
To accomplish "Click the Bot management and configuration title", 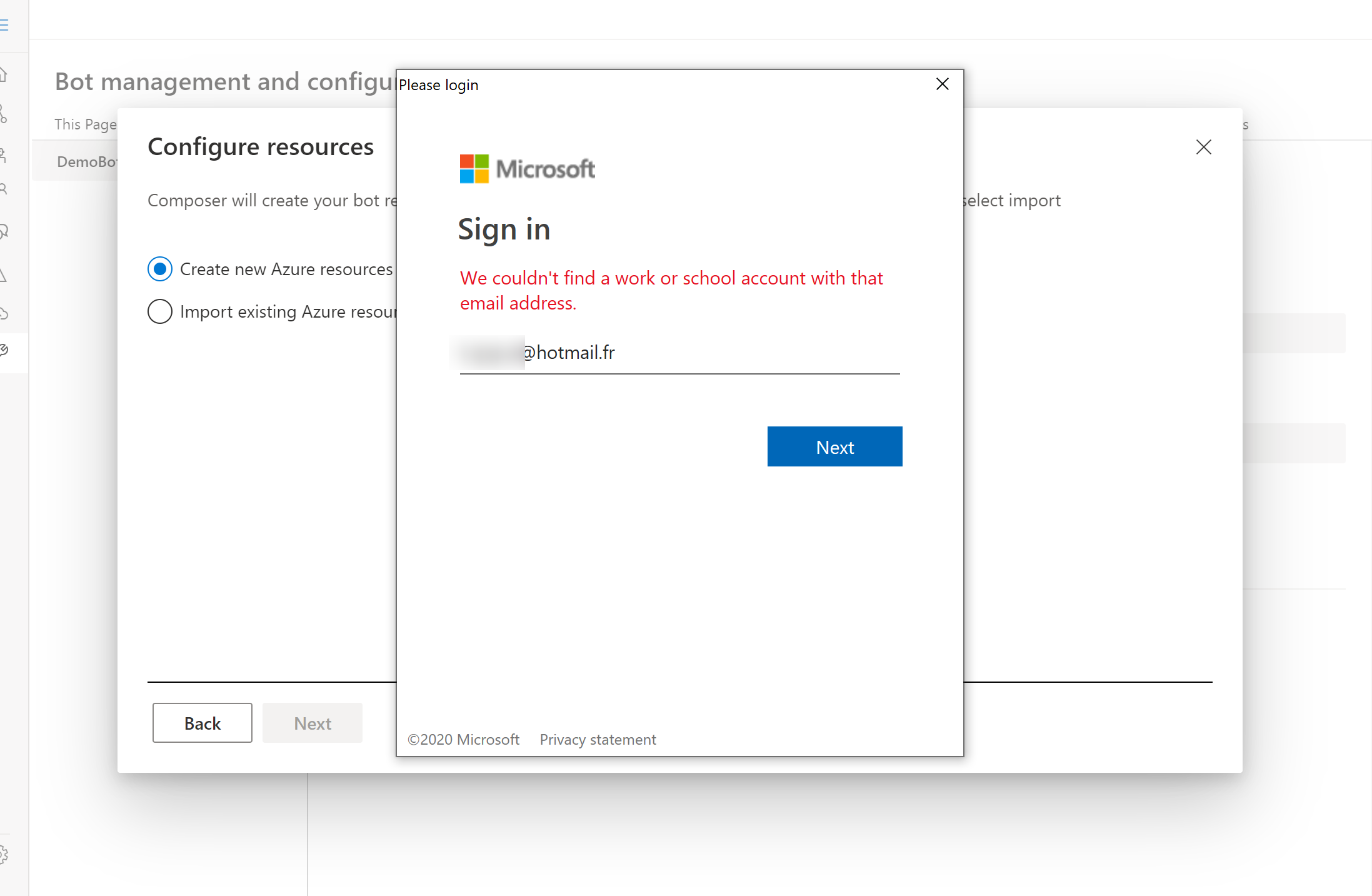I will 225,82.
